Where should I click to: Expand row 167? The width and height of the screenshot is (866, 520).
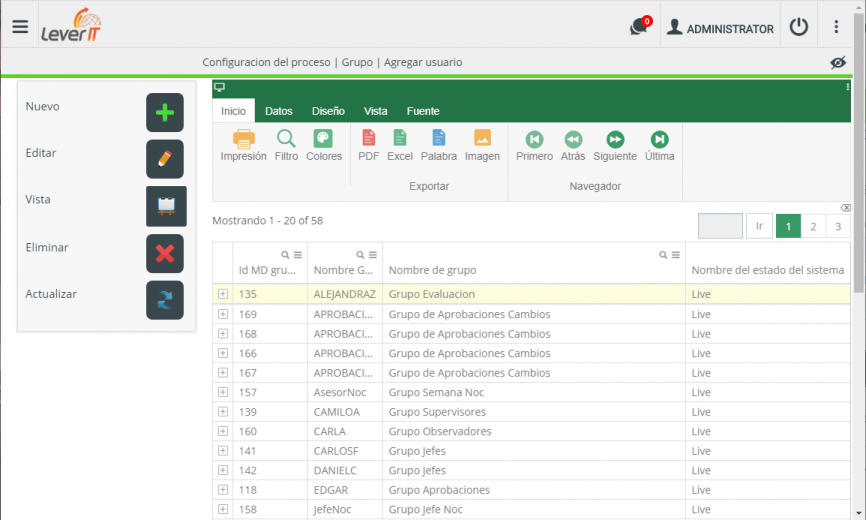[x=223, y=373]
